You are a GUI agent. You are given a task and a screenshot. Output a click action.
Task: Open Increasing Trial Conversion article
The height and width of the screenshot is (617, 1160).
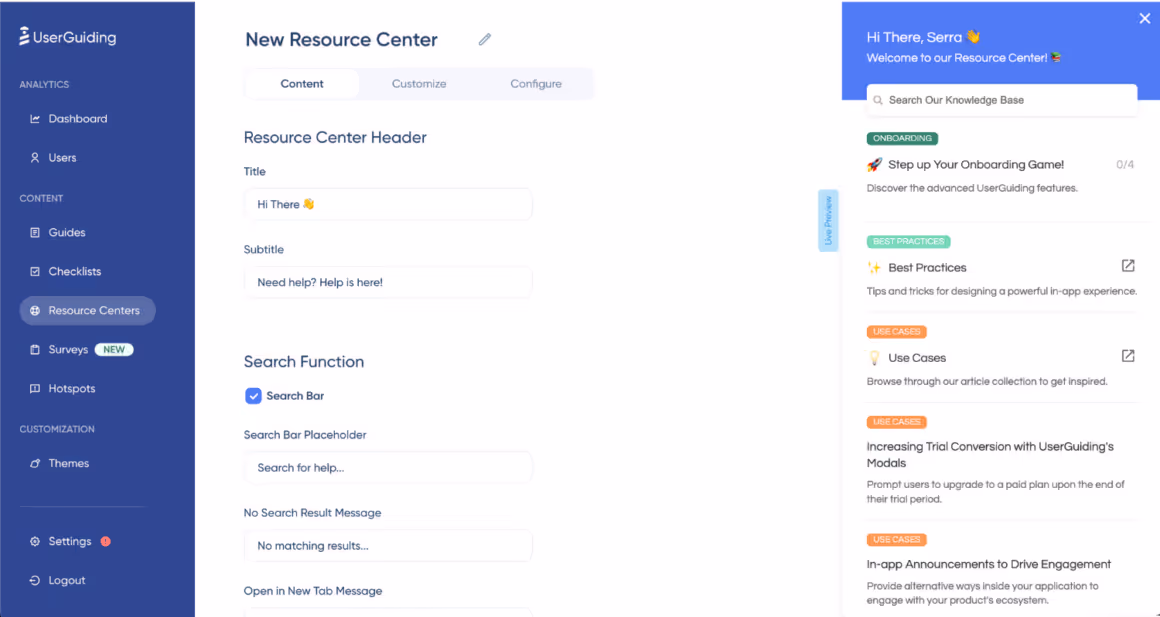point(990,455)
